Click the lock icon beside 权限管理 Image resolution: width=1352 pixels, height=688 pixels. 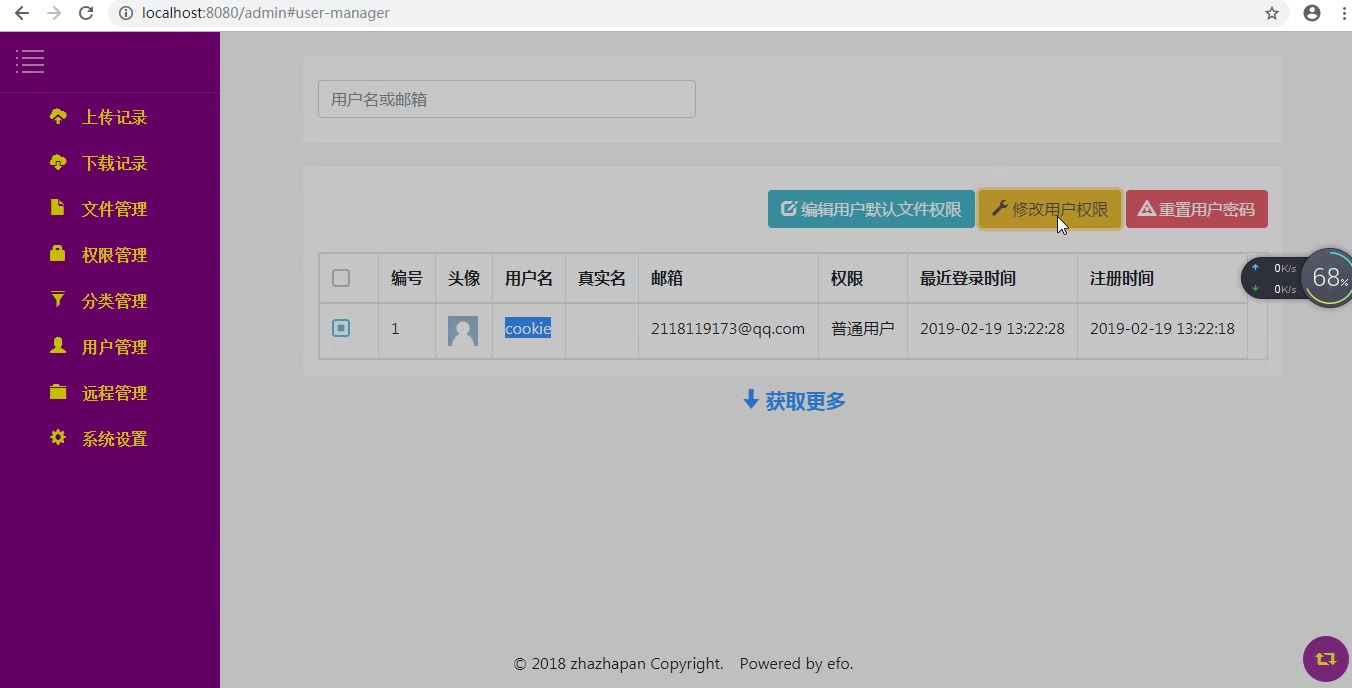click(x=58, y=254)
